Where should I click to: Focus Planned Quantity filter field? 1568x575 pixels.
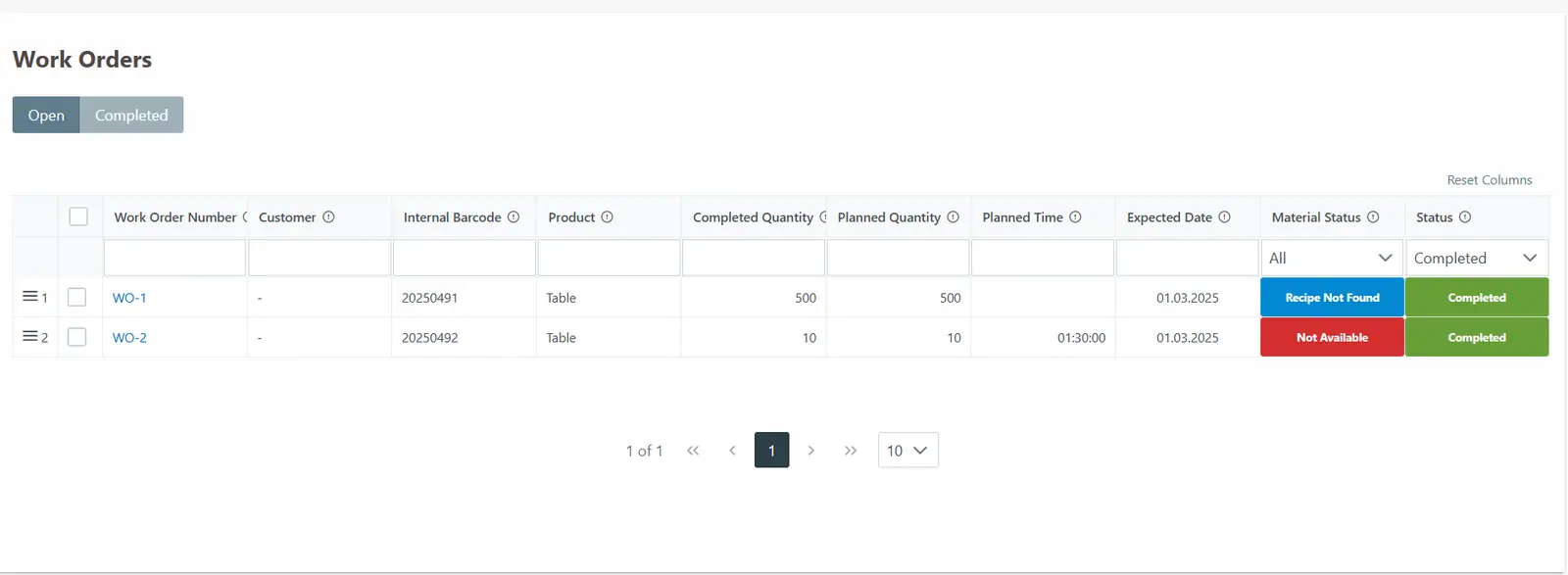pos(898,258)
